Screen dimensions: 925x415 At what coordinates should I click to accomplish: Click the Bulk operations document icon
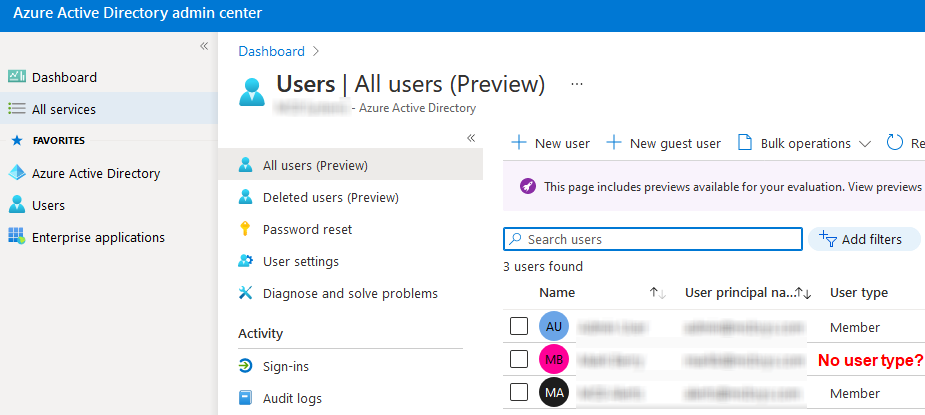(746, 143)
